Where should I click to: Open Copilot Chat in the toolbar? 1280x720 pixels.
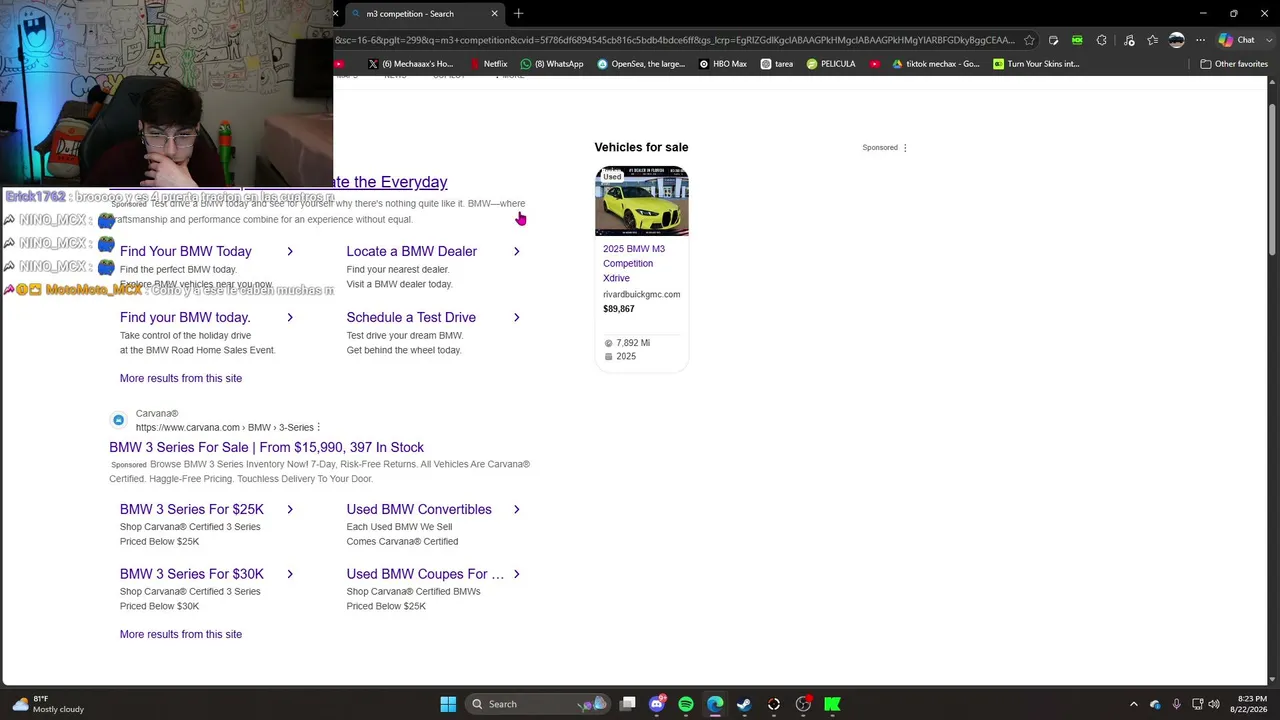(1237, 40)
